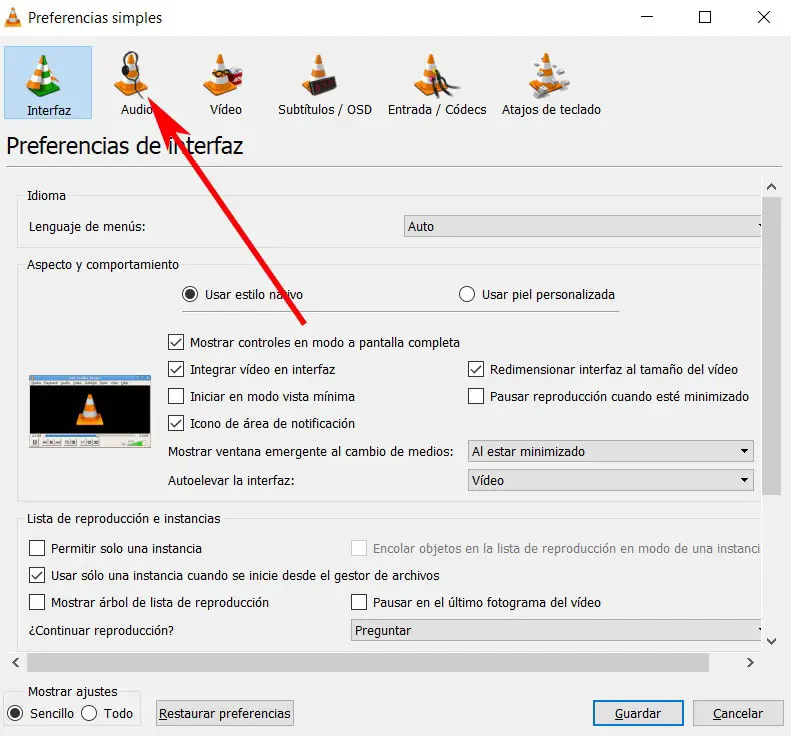The height and width of the screenshot is (736, 791).
Task: Check Permitir solo una instancia
Action: point(37,548)
